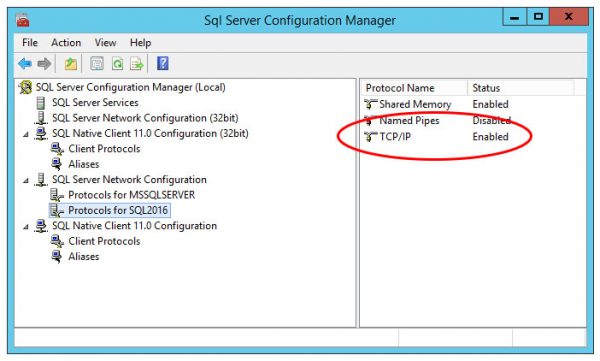Sort by Protocol Name column header

(414, 88)
